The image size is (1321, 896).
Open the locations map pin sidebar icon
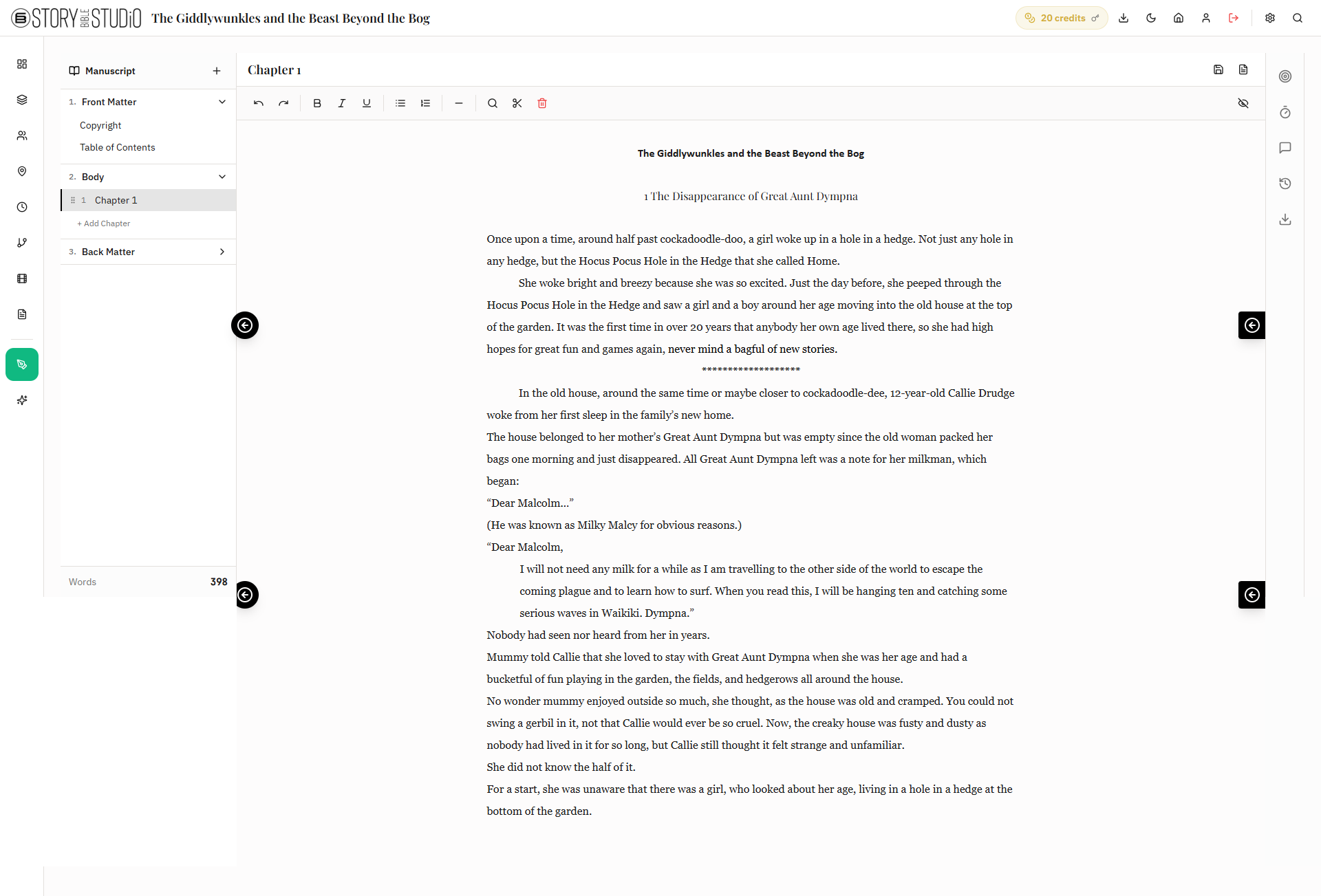(x=22, y=171)
